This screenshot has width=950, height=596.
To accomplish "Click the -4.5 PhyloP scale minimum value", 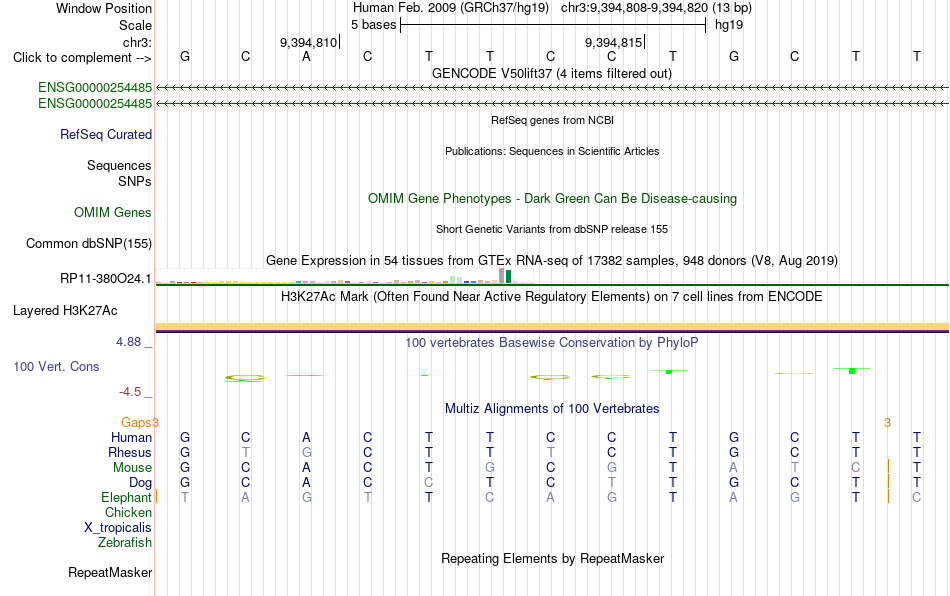I will (130, 392).
